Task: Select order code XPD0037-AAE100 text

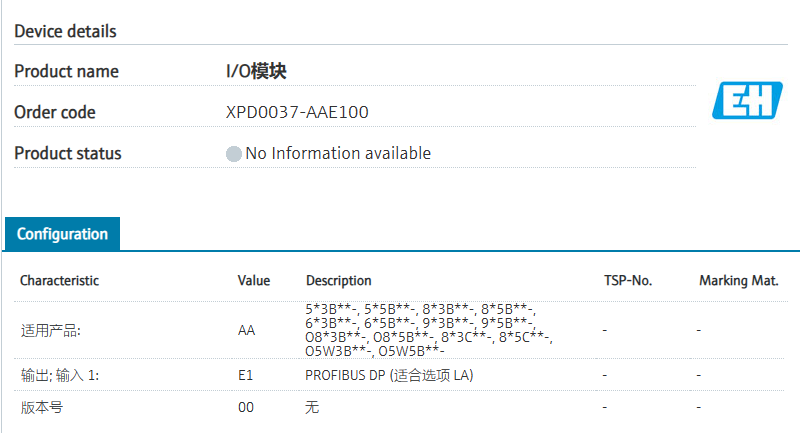Action: (297, 112)
